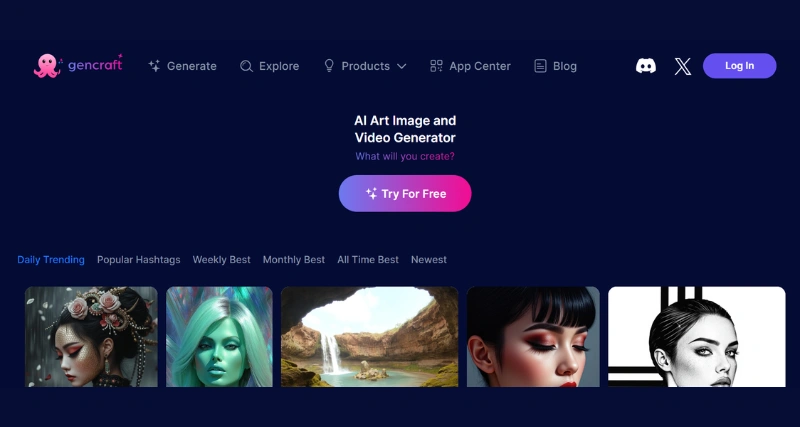Click the Generate sparkle icon
Image resolution: width=800 pixels, height=427 pixels.
click(154, 66)
